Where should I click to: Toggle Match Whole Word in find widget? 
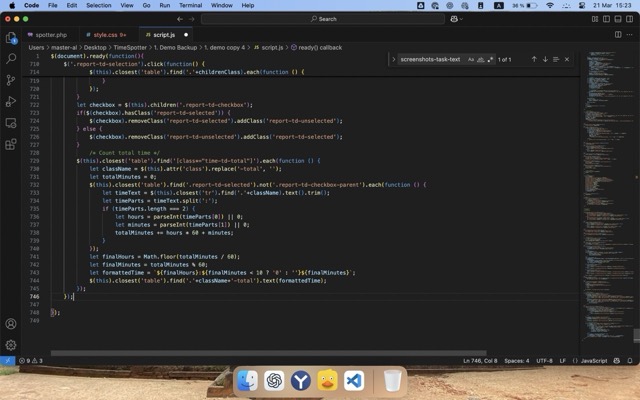(x=481, y=59)
